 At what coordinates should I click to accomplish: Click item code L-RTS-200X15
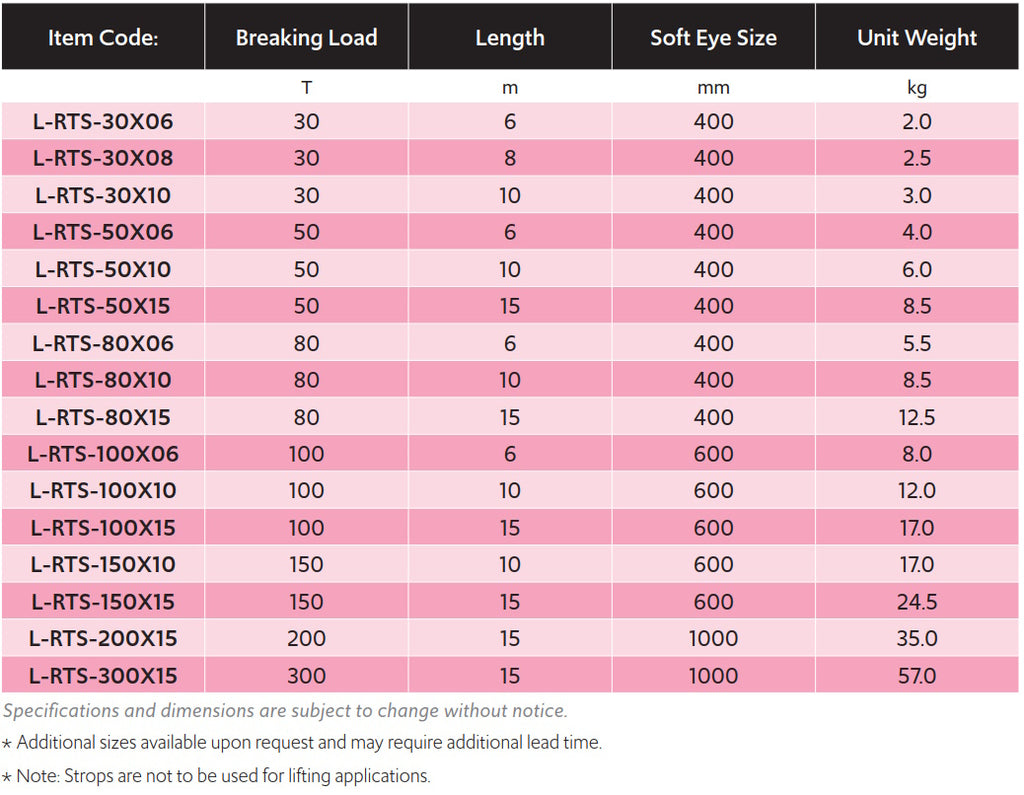(103, 638)
